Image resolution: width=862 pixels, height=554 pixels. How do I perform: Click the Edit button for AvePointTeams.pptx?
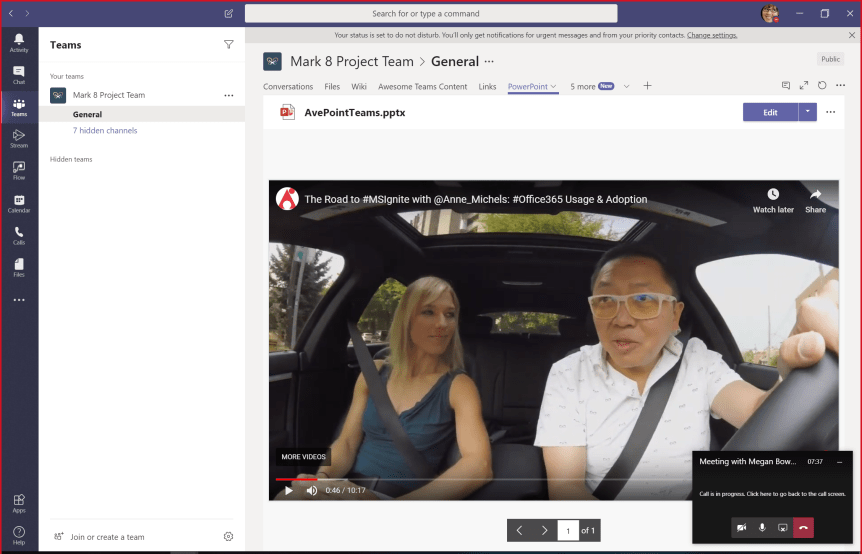tap(770, 112)
